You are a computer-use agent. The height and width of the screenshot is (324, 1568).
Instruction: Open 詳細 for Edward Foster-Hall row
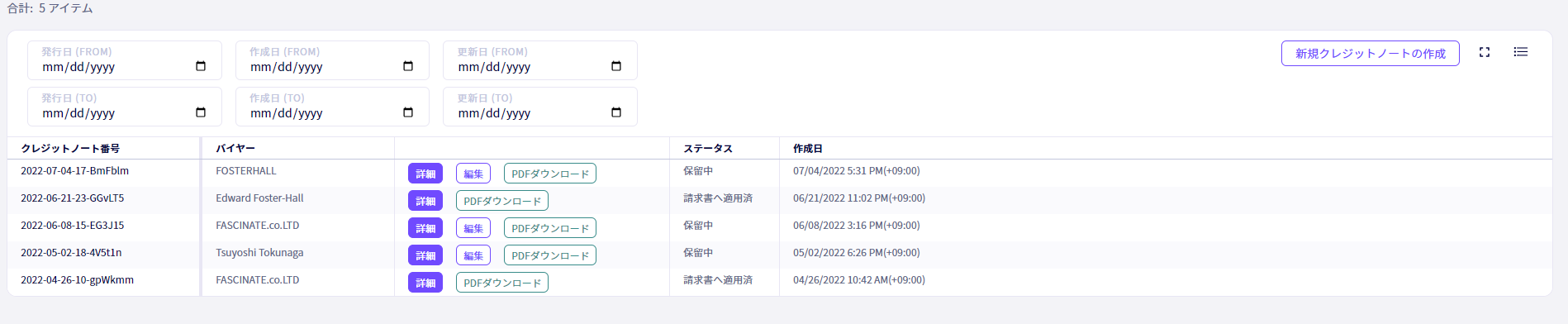(x=425, y=201)
